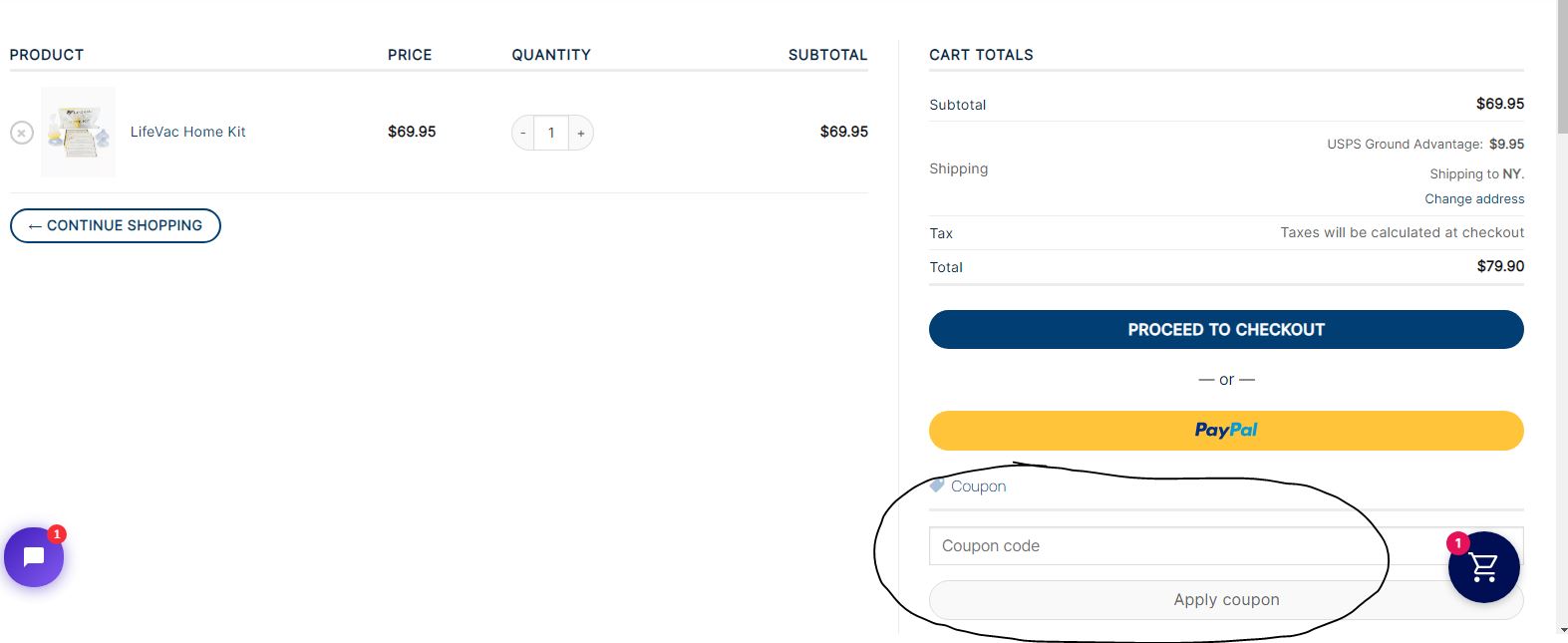Open the cart icon at bottom right
The image size is (1568, 643).
tap(1483, 566)
